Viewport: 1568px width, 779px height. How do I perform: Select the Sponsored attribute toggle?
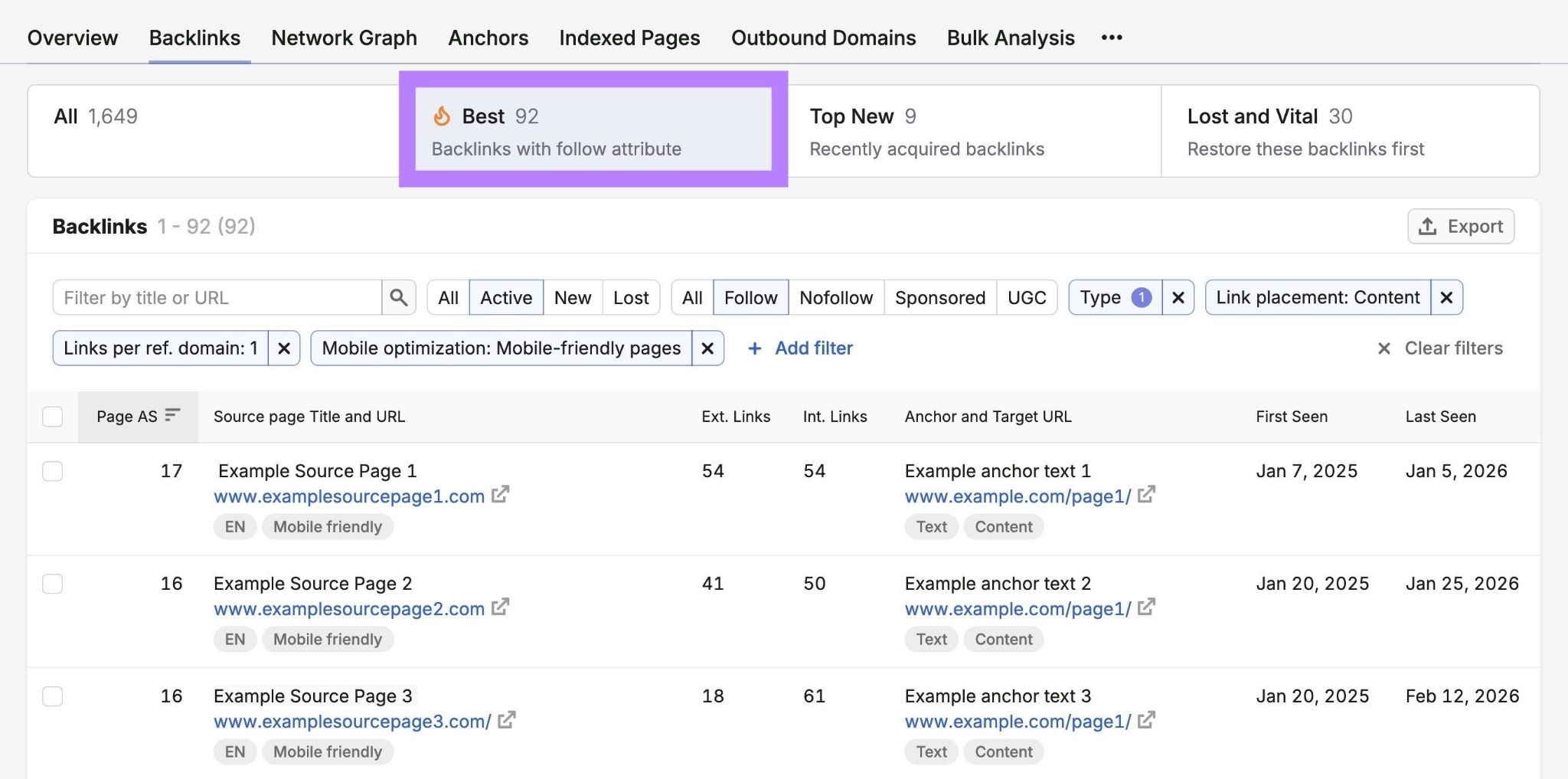click(940, 297)
